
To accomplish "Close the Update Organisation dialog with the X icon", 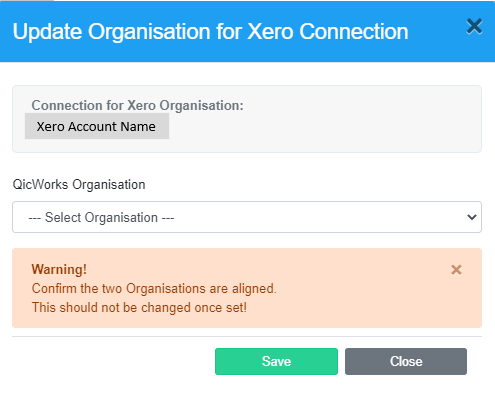I will 474,26.
